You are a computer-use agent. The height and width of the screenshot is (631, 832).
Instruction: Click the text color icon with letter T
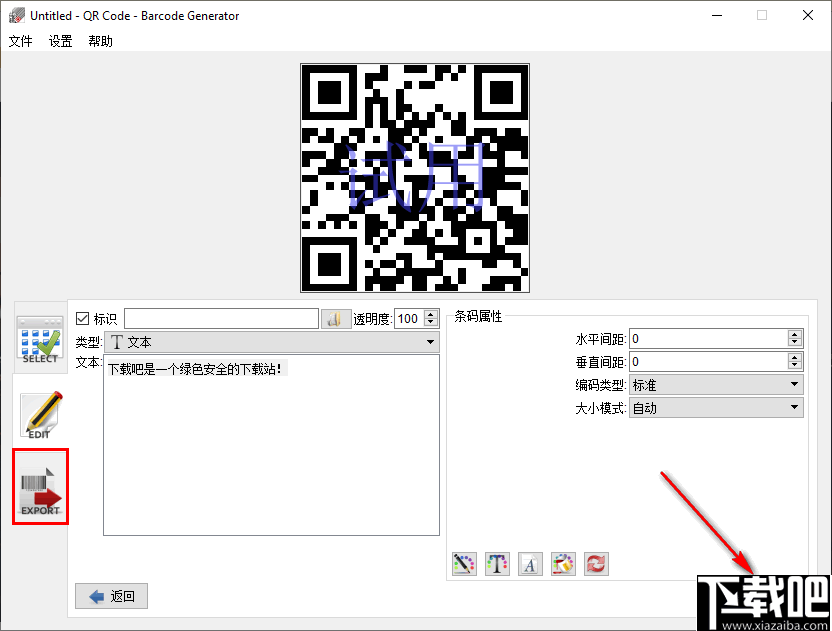[497, 563]
